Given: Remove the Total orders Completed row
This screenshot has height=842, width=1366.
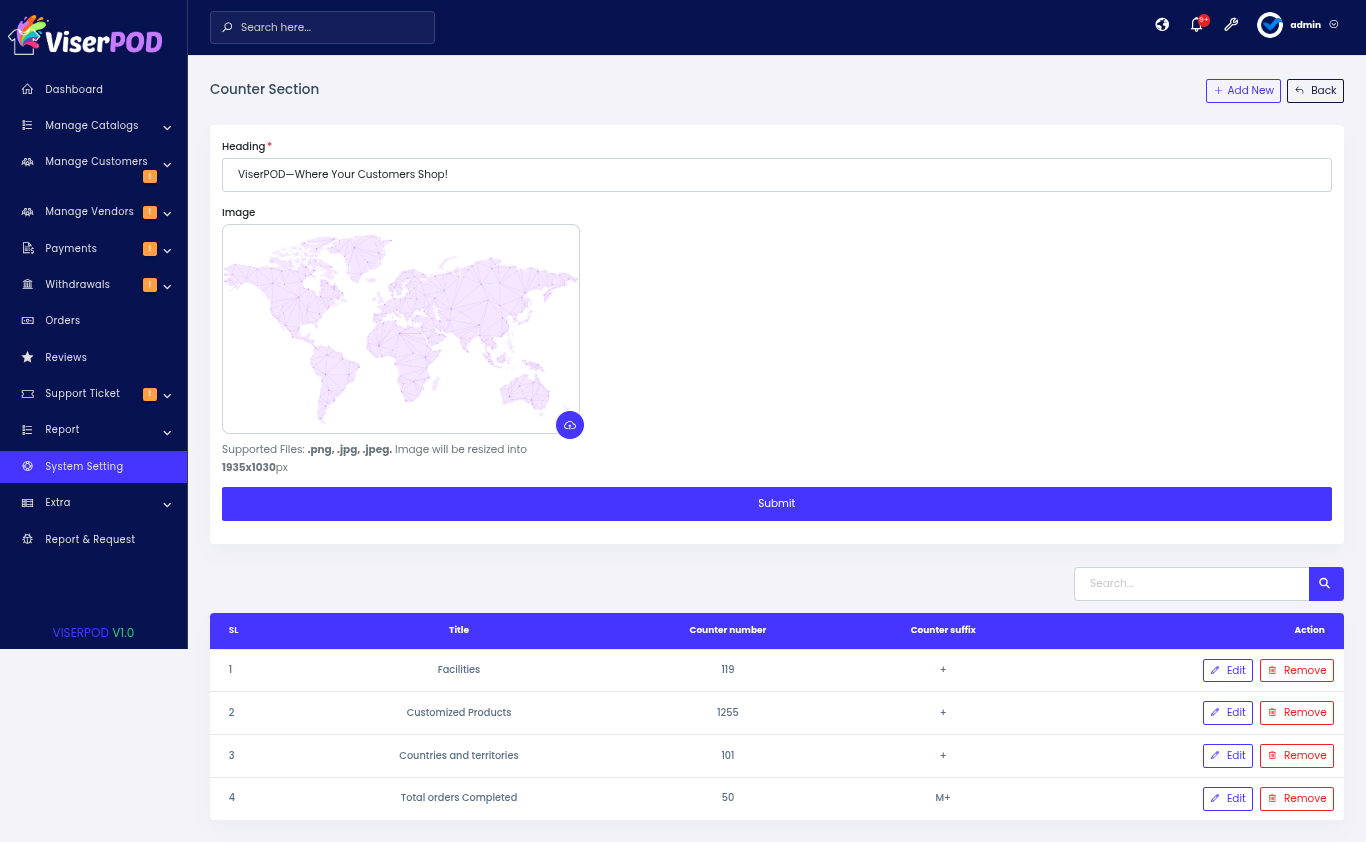Looking at the screenshot, I should (x=1296, y=798).
